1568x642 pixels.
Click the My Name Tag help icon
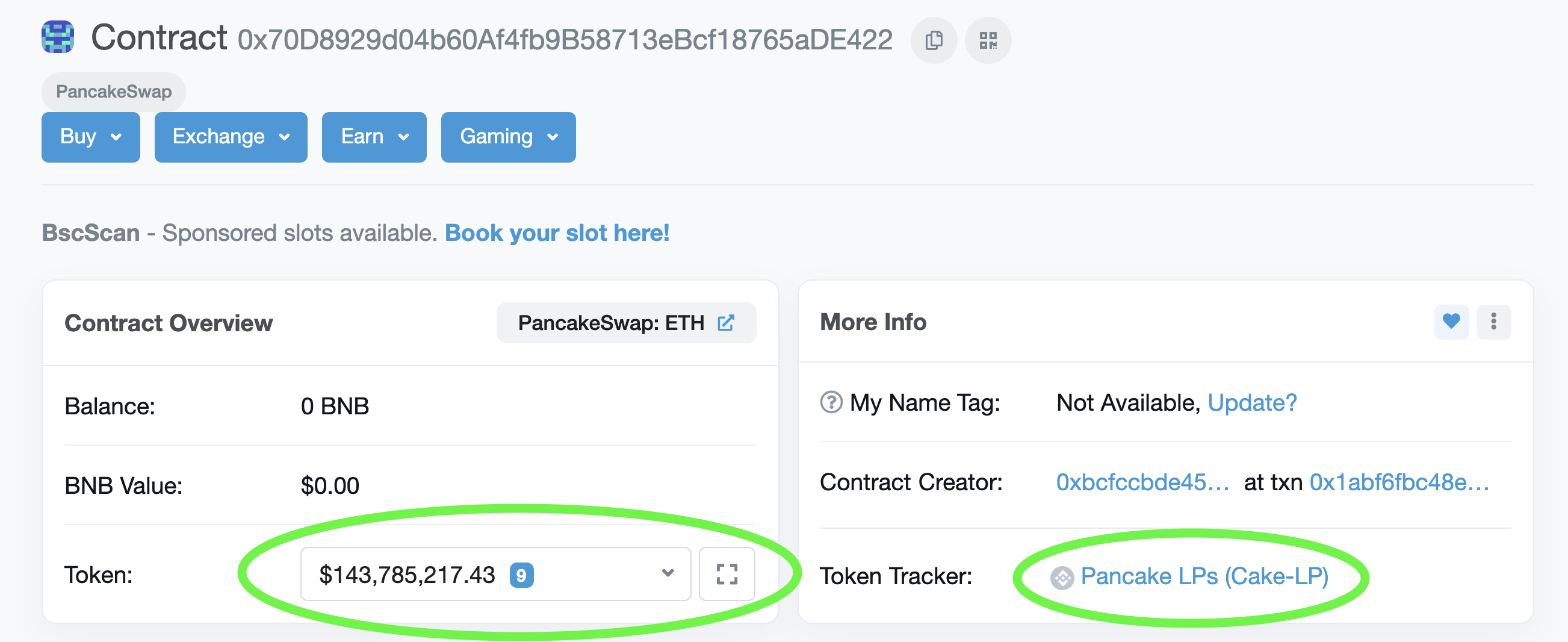(831, 402)
